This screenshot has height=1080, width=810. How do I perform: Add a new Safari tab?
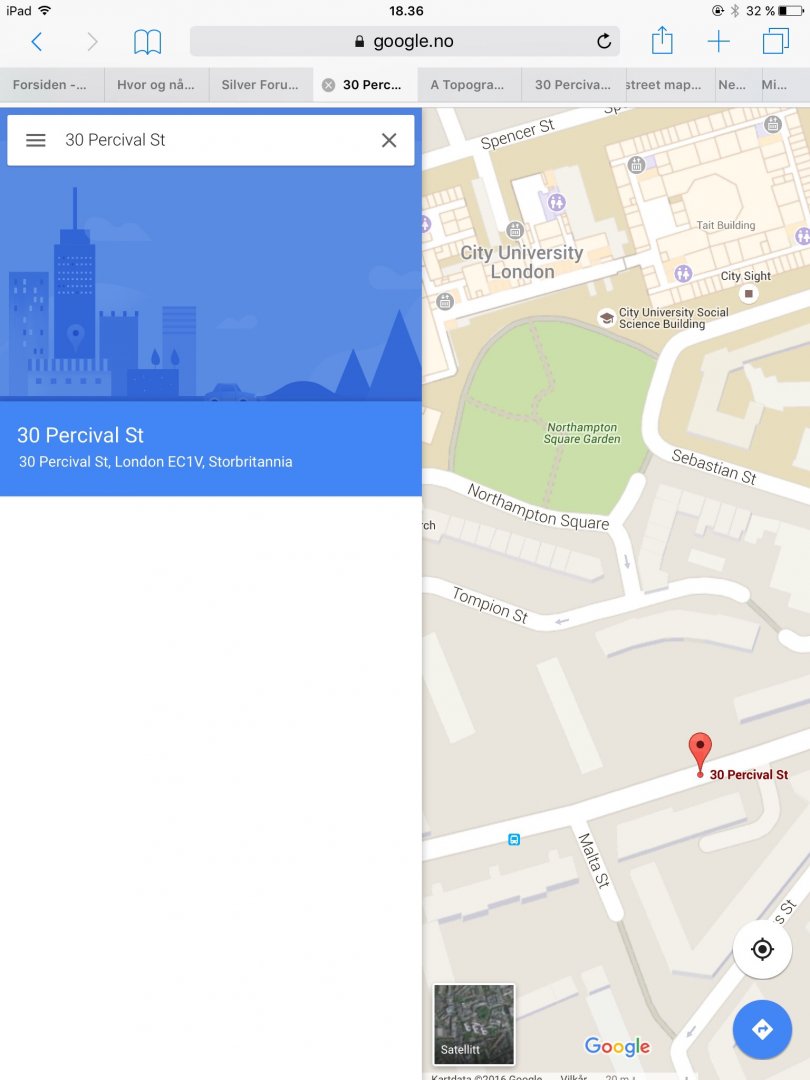click(x=718, y=41)
